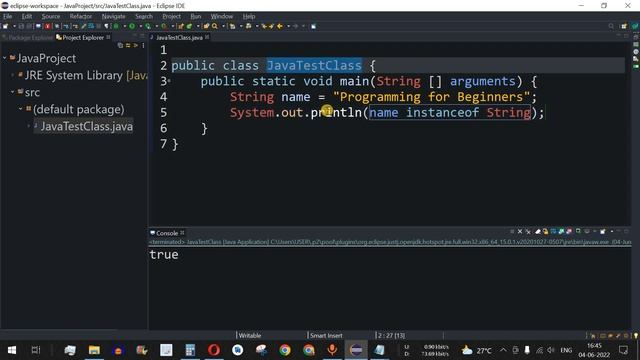Screen dimensions: 640x360
Task: Open the File menu
Action: point(7,16)
